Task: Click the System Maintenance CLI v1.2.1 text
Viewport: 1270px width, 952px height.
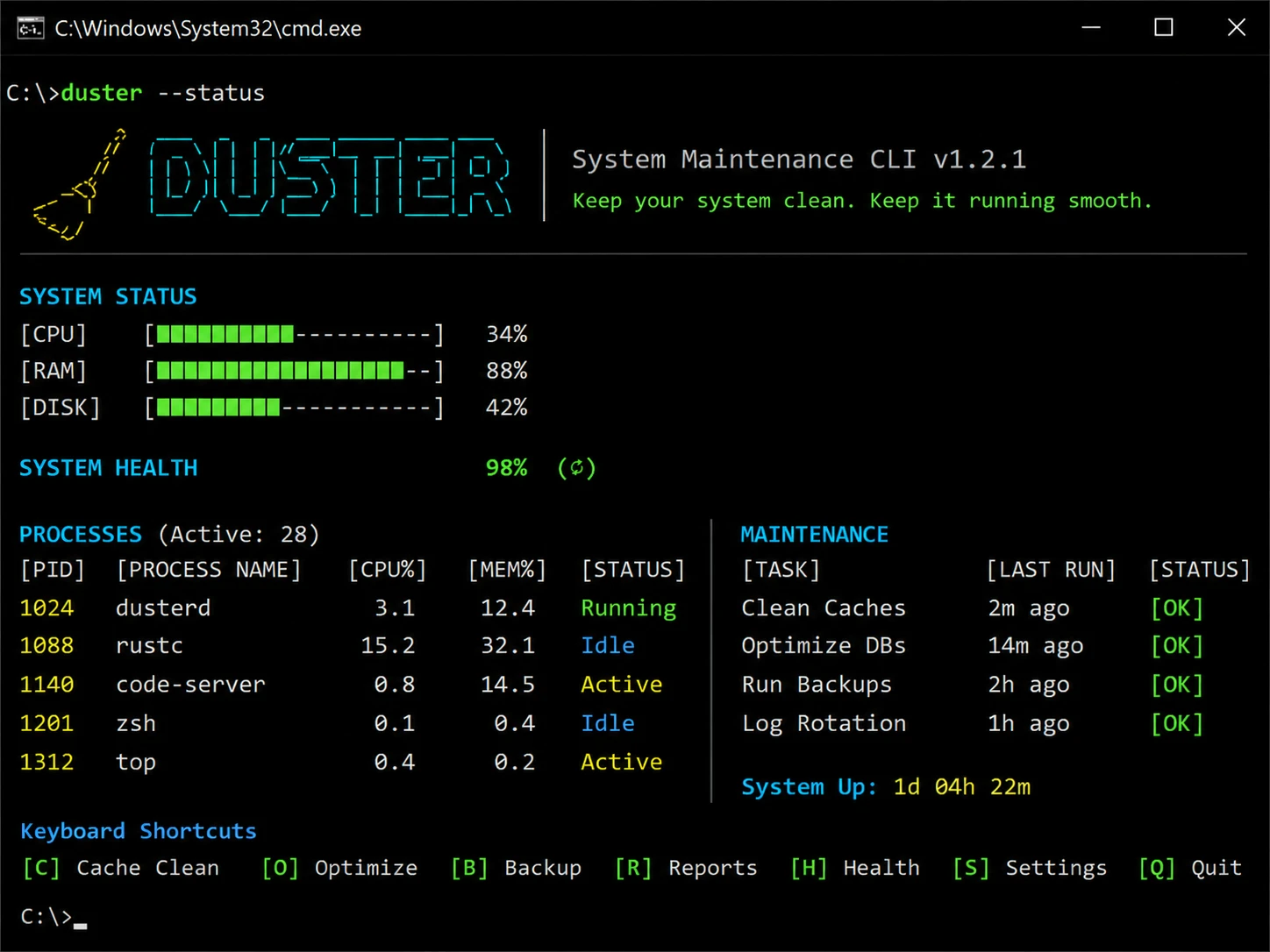Action: click(799, 159)
